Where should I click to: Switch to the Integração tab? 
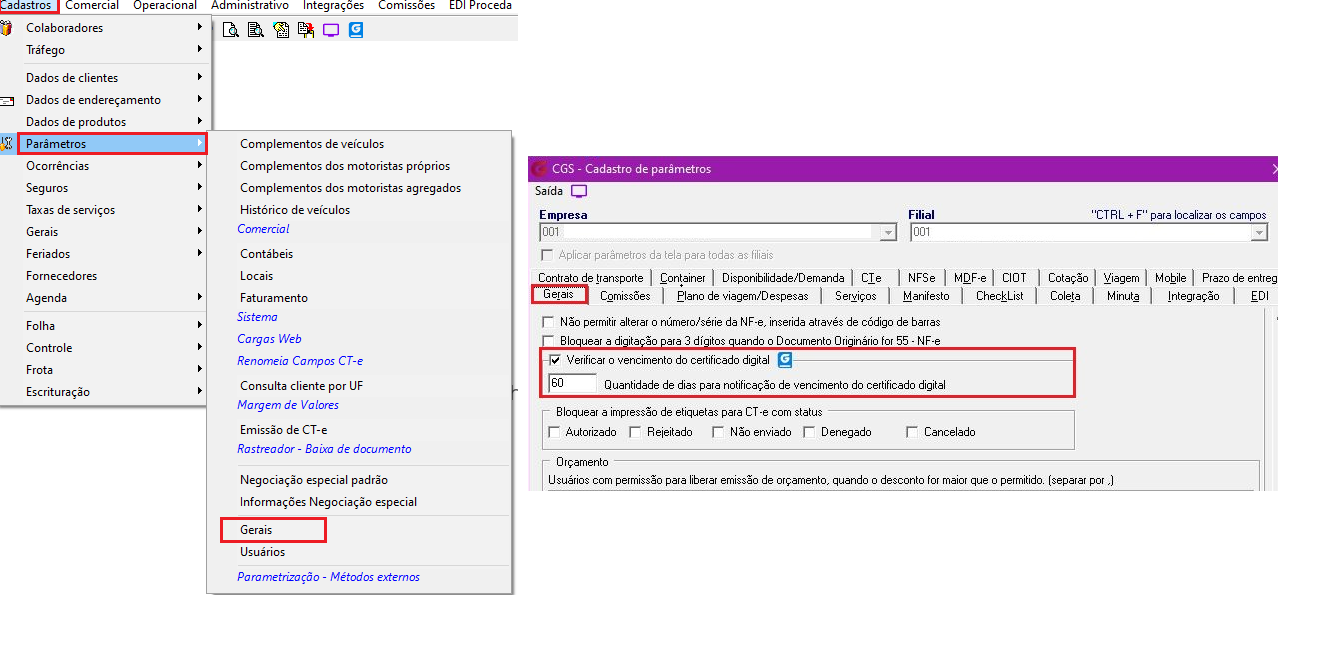click(x=1193, y=296)
